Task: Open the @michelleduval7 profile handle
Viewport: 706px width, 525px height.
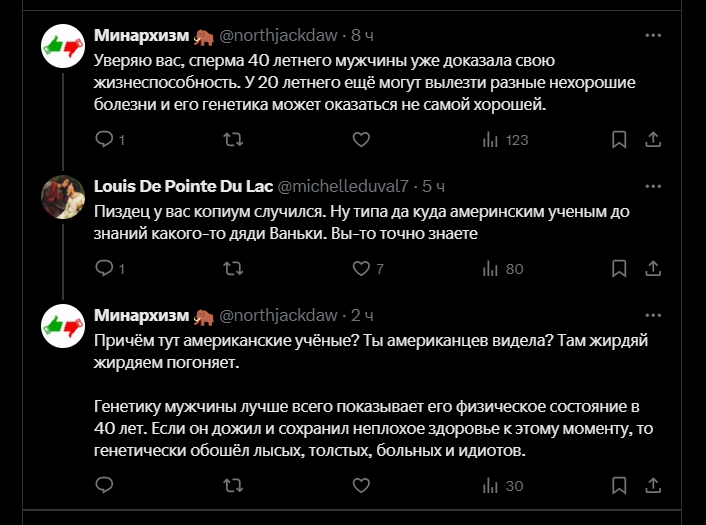Action: click(x=343, y=186)
